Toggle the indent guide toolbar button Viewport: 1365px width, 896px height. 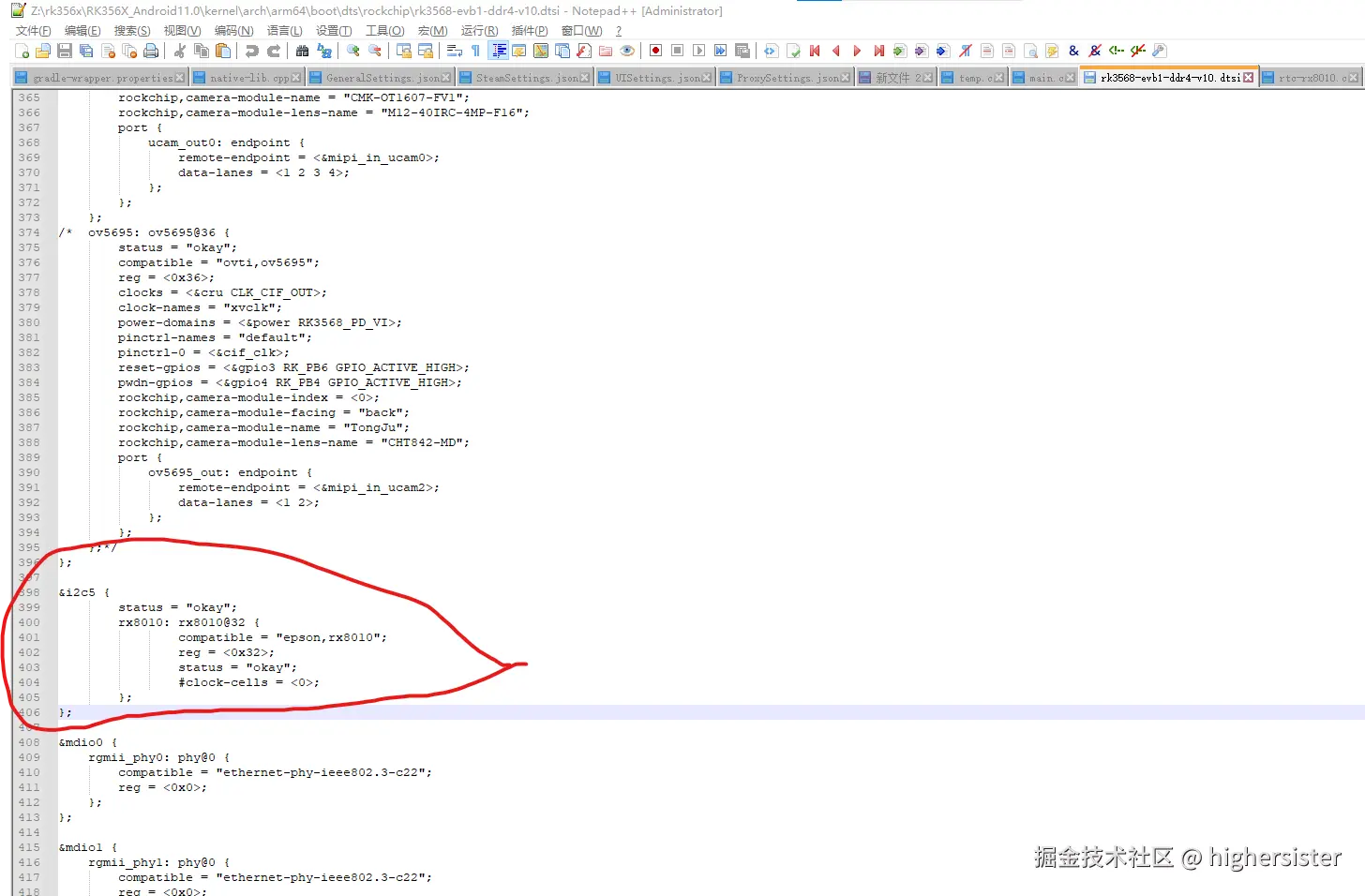[499, 51]
